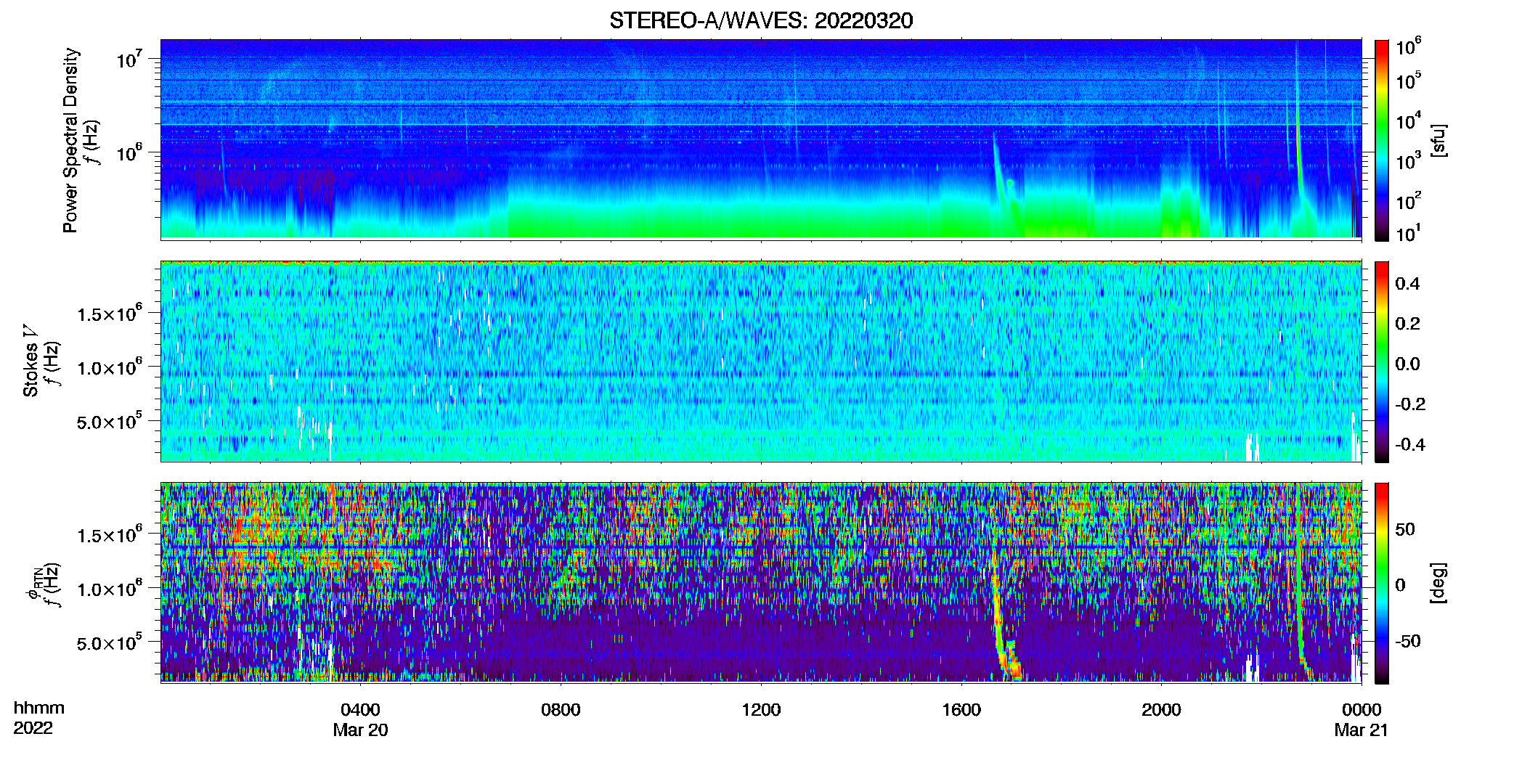
Task: Click the Power Spectral Density axis label
Action: [70, 140]
